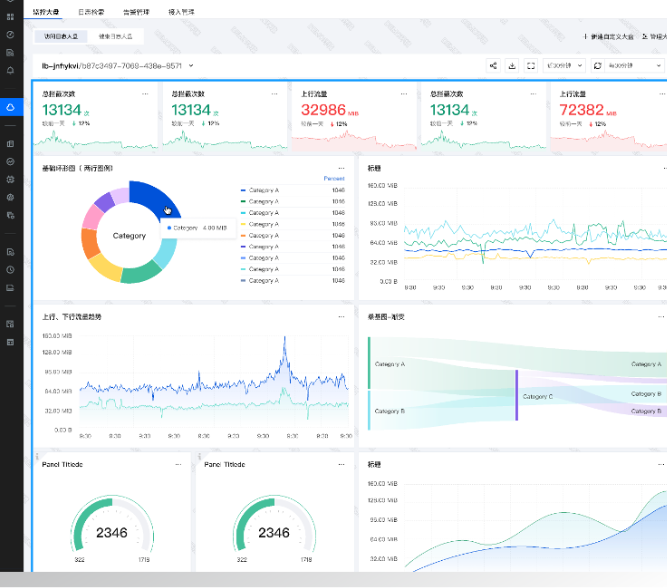Click the gauge dashboard icon in the sidebar
The image size is (667, 588).
click(11, 34)
